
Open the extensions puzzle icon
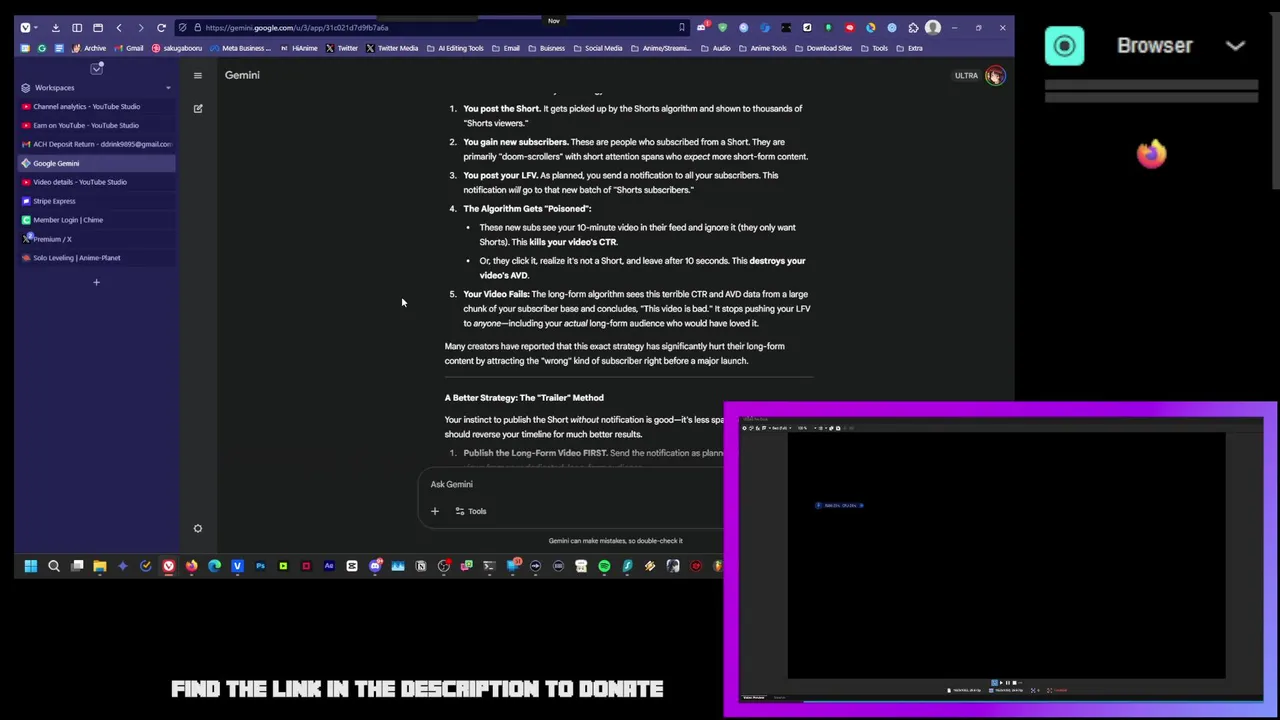913,28
